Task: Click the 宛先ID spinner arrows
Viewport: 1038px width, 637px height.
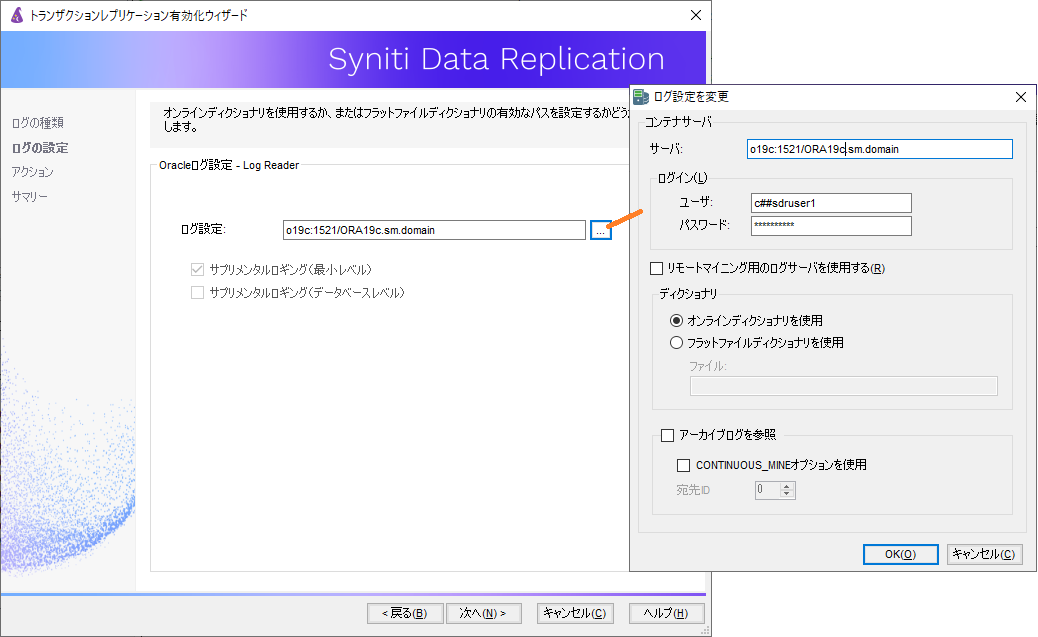Action: coord(787,490)
